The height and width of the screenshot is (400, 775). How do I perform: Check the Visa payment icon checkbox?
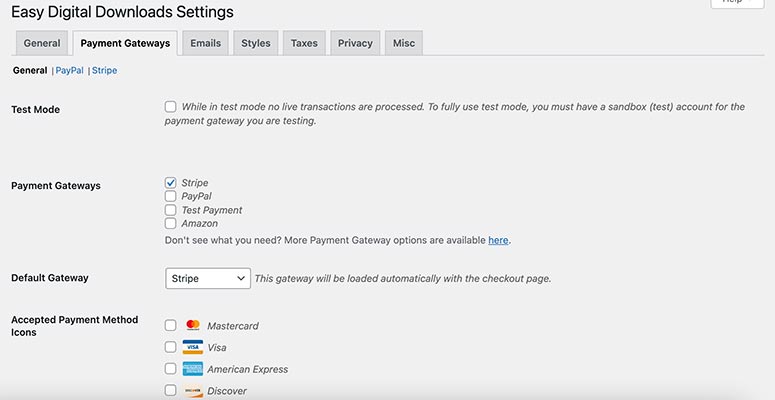(171, 347)
